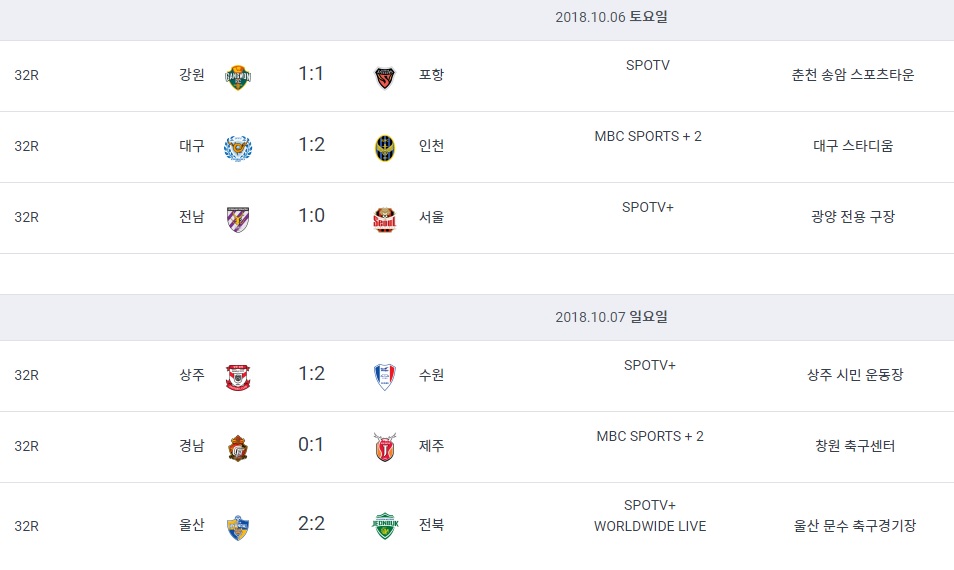Open the 1:2 Daegu vs Incheon score
The height and width of the screenshot is (570, 954).
(x=311, y=145)
